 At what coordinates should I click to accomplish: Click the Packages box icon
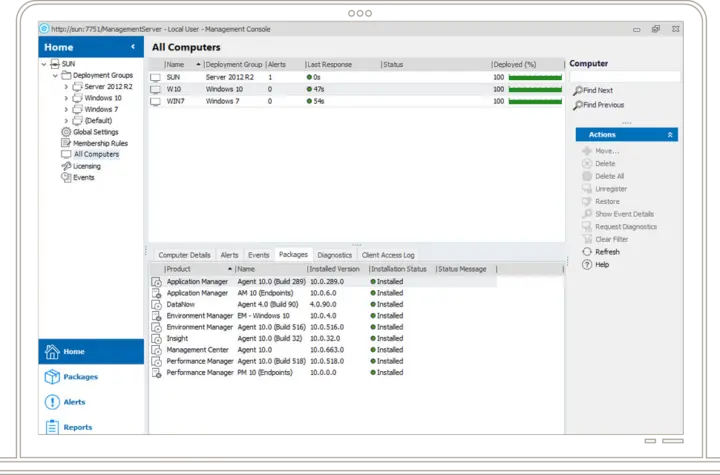point(52,377)
